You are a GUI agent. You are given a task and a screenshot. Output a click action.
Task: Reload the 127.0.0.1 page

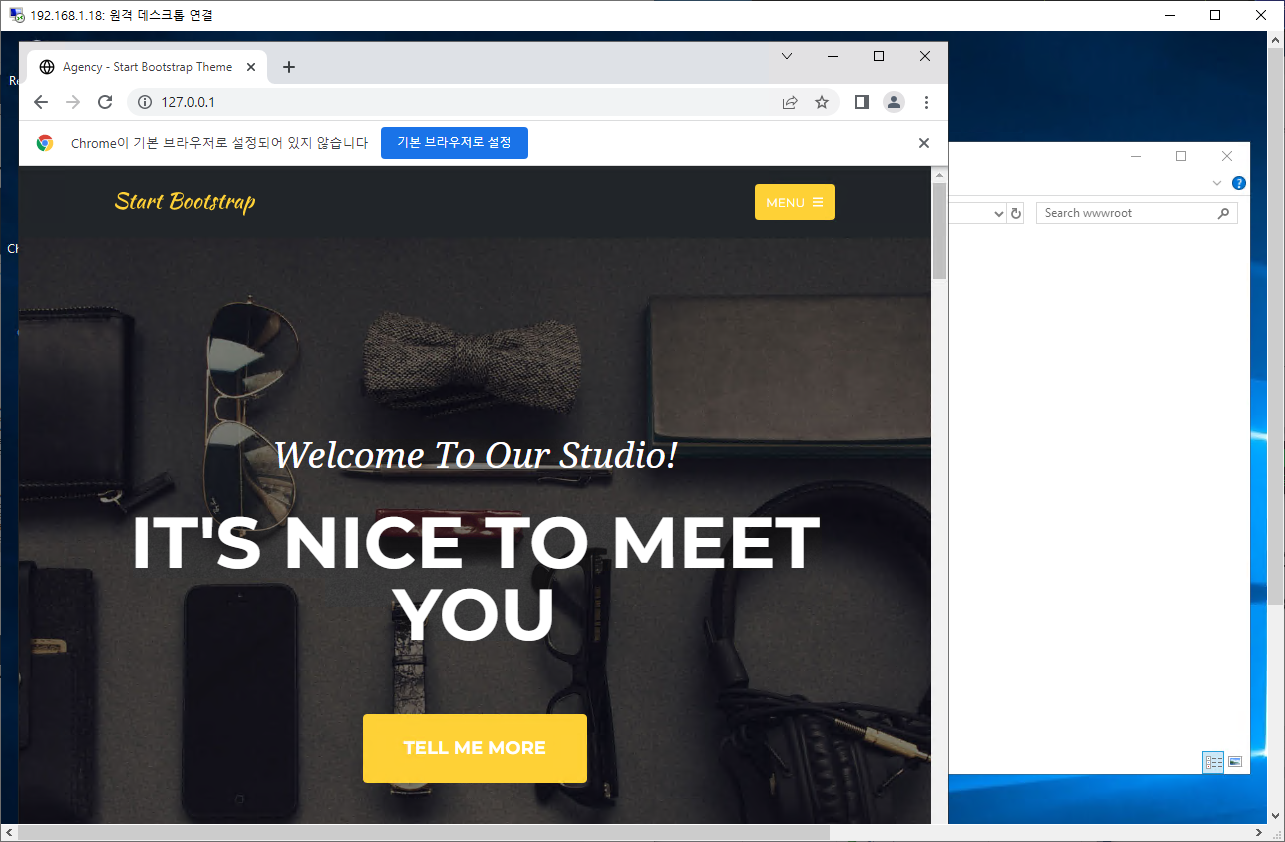click(x=105, y=102)
